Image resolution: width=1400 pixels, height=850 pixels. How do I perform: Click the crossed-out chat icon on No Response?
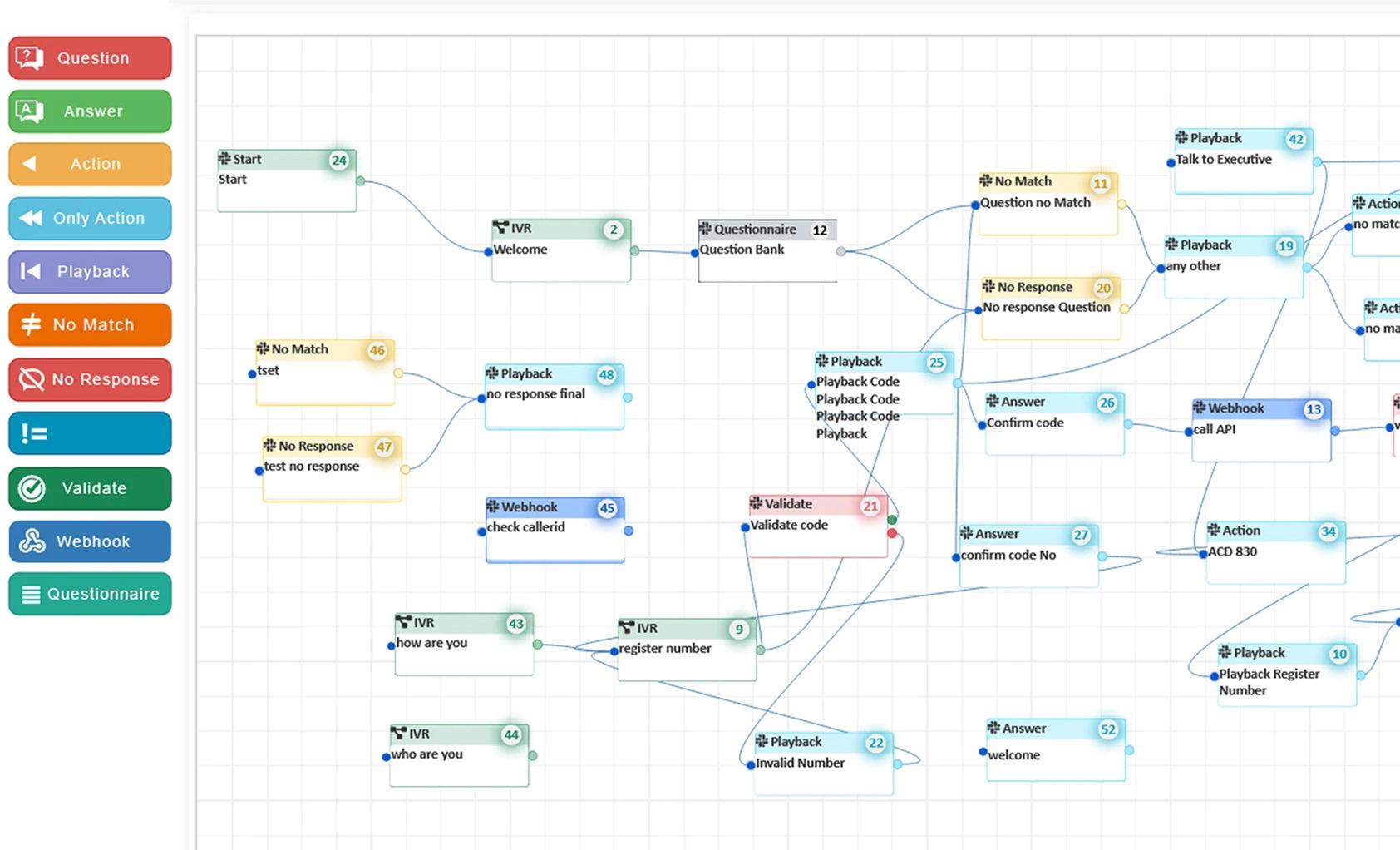coord(32,379)
